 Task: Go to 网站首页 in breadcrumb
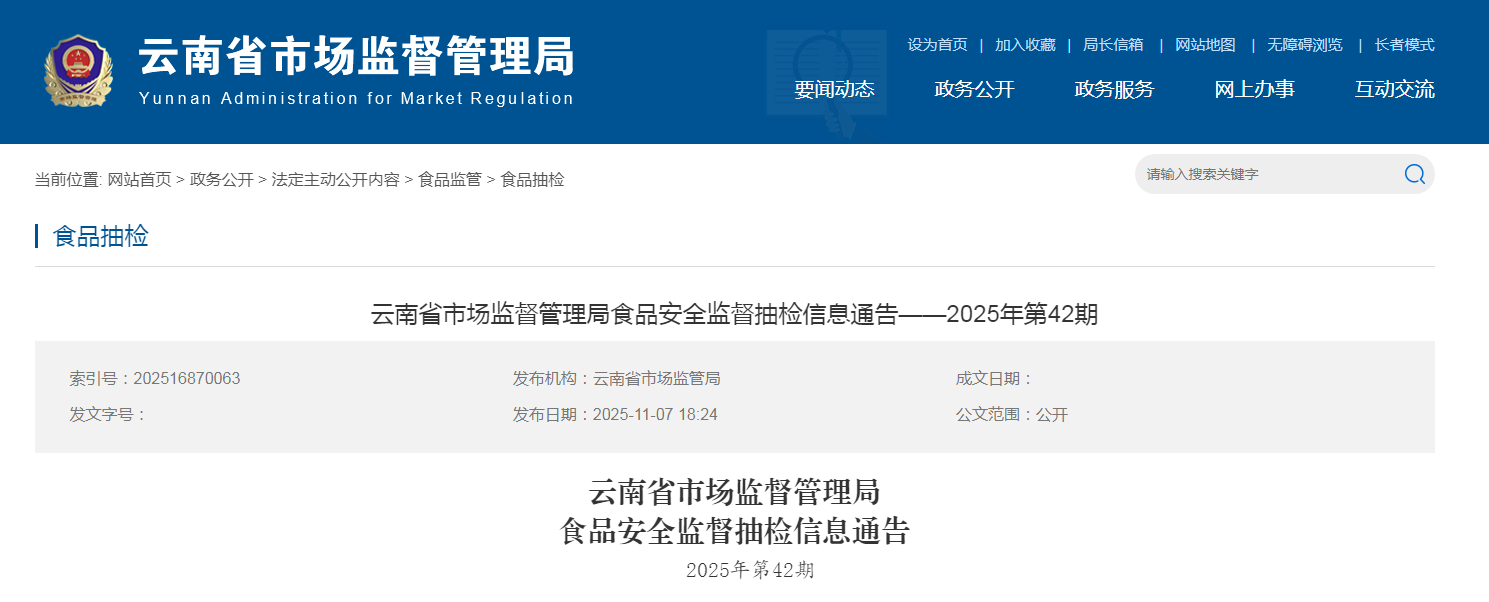click(140, 180)
